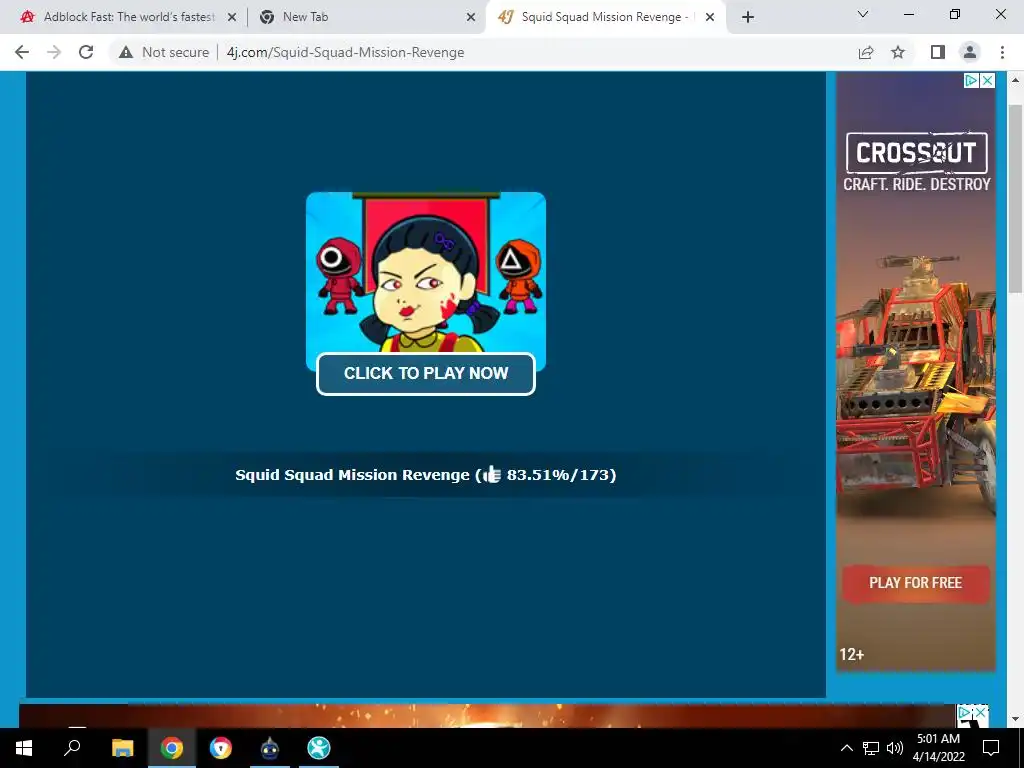Click the thumbs-up rating icon
1024x768 pixels.
pyautogui.click(x=491, y=475)
